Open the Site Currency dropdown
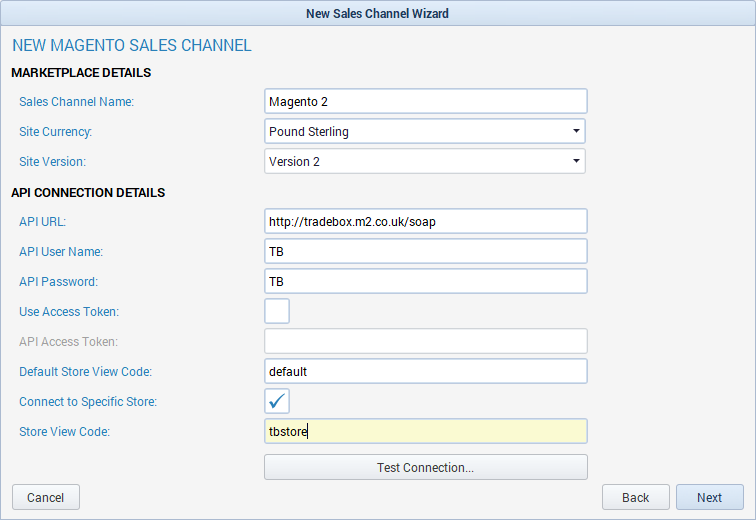756x520 pixels. click(425, 131)
